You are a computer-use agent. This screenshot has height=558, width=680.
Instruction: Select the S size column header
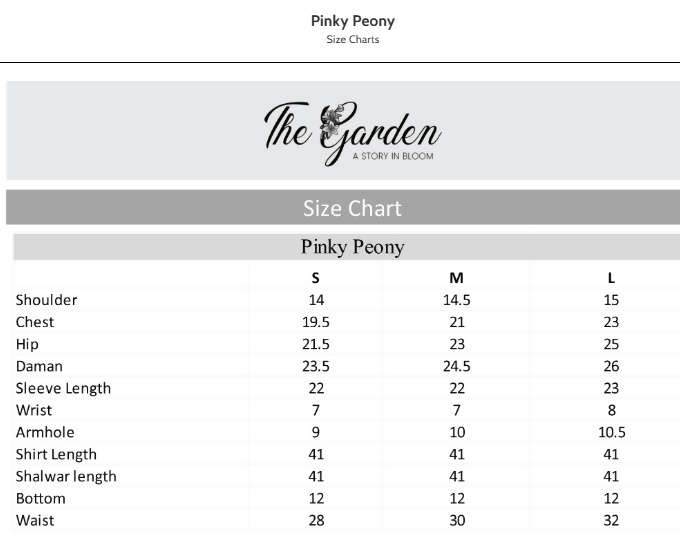[315, 278]
